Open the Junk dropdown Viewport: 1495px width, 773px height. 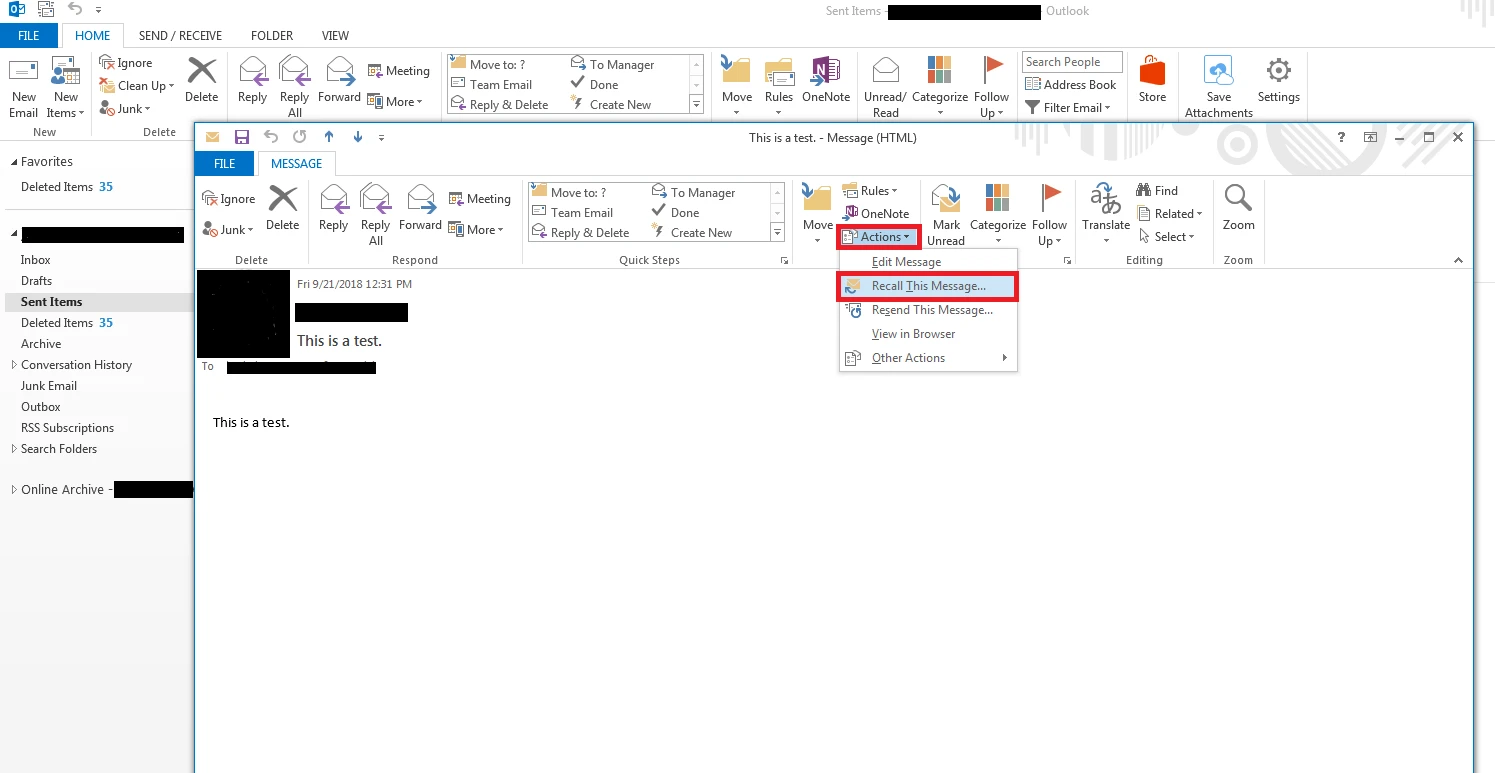pyautogui.click(x=227, y=229)
